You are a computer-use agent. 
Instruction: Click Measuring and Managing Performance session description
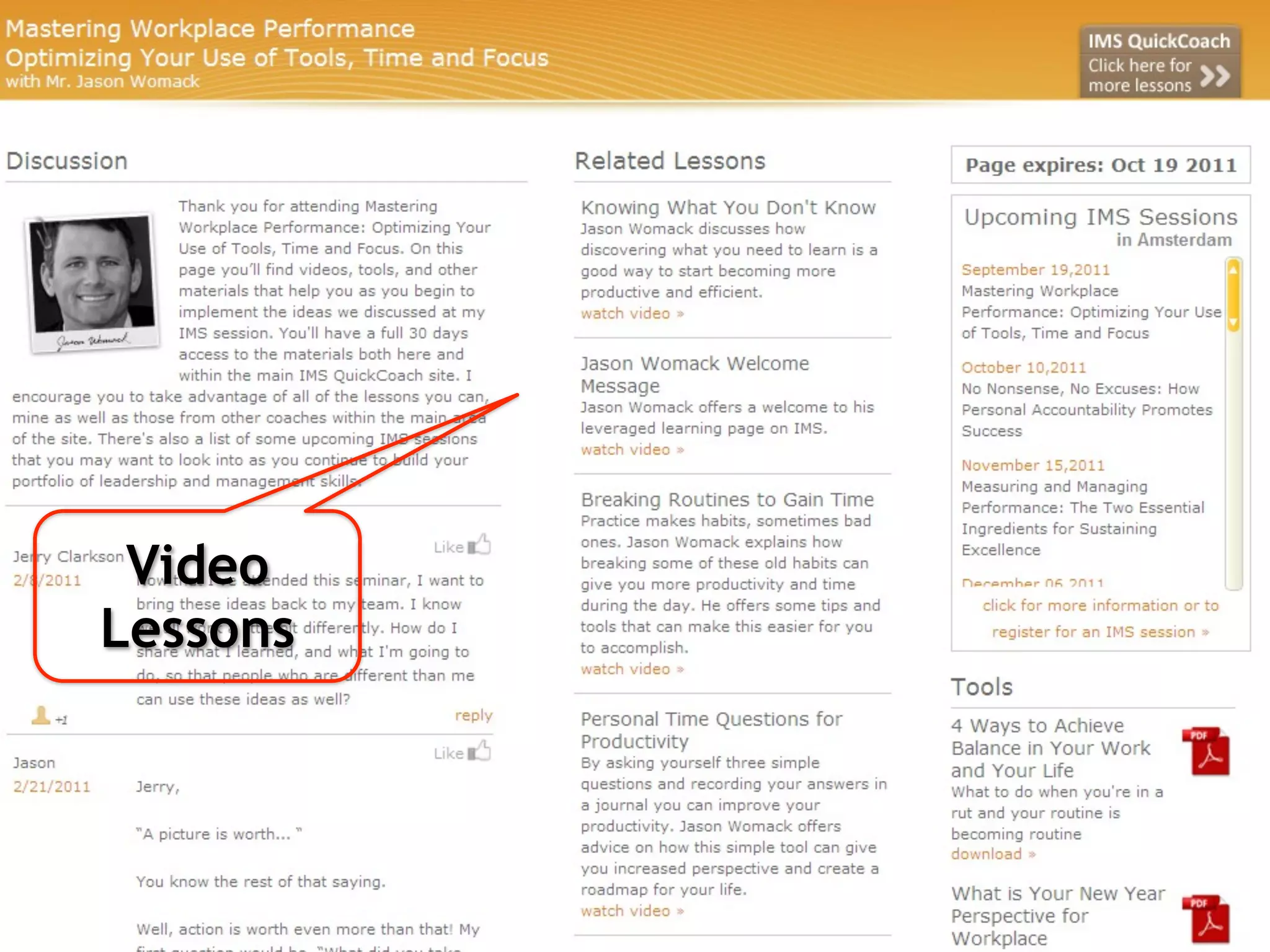(1083, 518)
